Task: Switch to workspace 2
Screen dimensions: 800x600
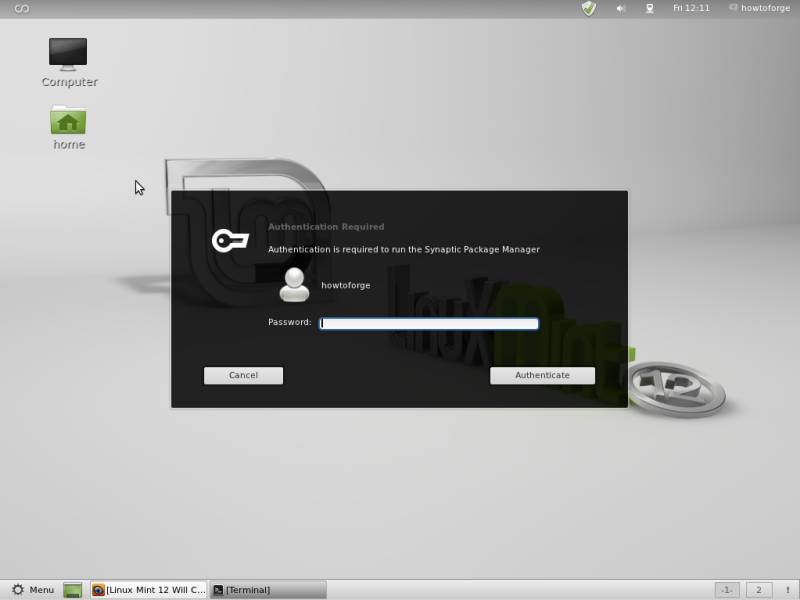Action: click(759, 590)
